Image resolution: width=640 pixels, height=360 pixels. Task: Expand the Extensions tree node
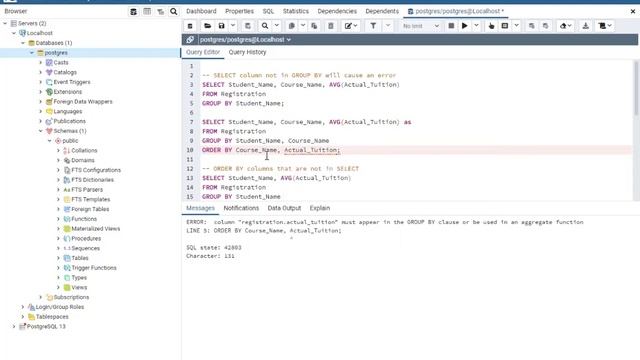40,92
